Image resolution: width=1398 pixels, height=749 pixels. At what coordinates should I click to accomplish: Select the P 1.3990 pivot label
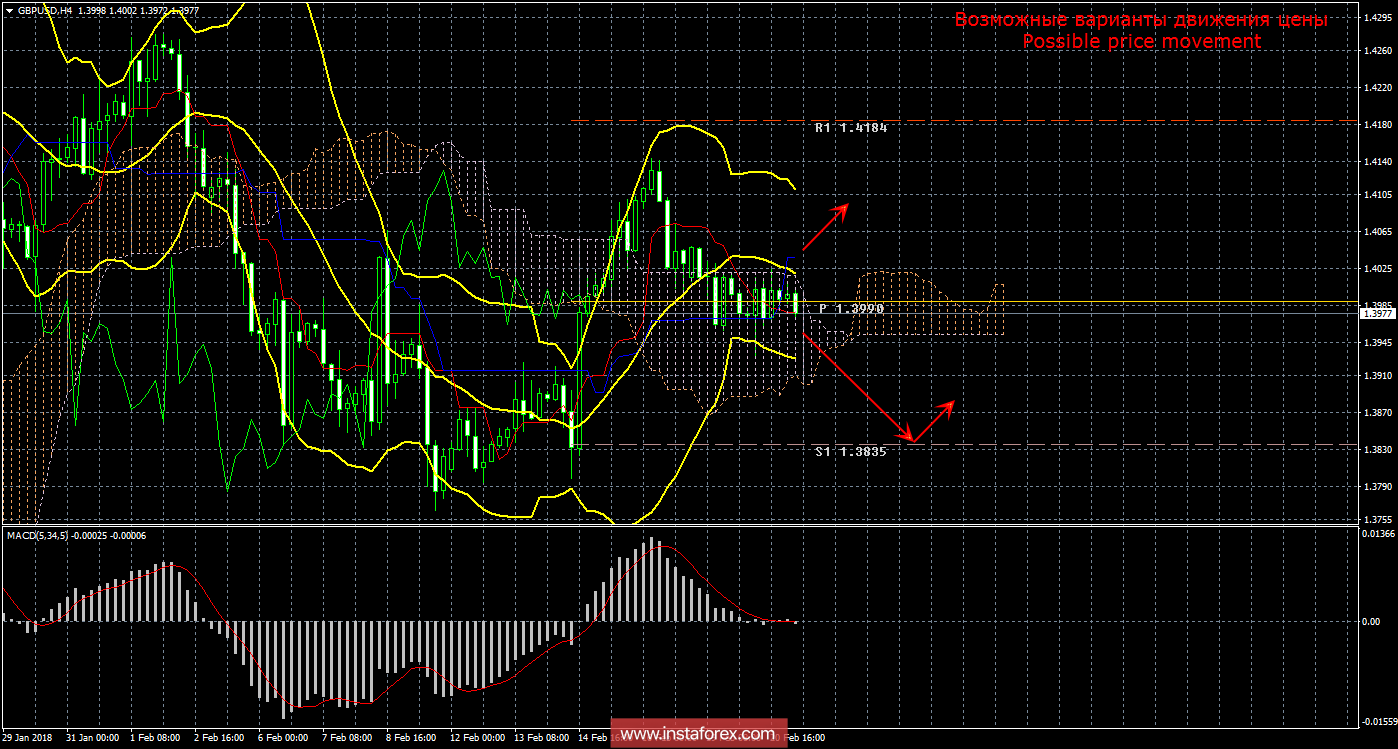(851, 310)
